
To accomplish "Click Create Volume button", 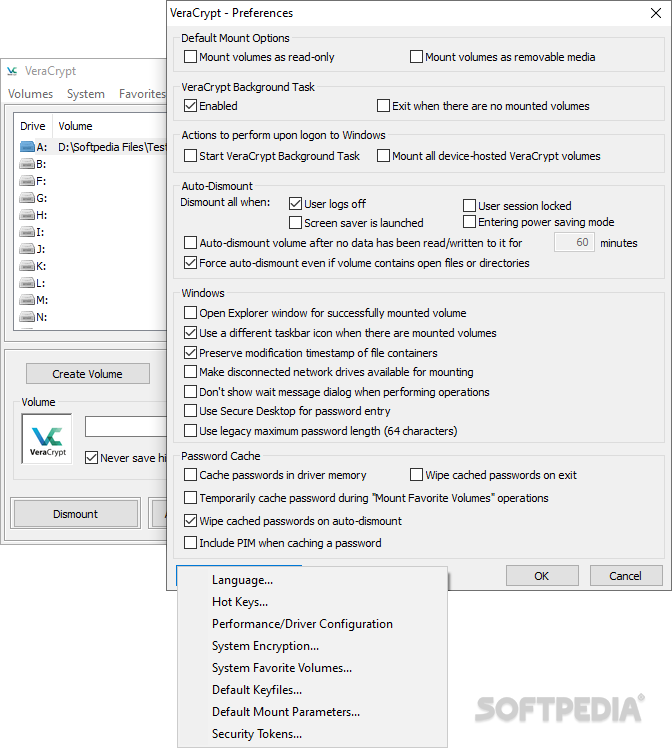I will pyautogui.click(x=88, y=374).
